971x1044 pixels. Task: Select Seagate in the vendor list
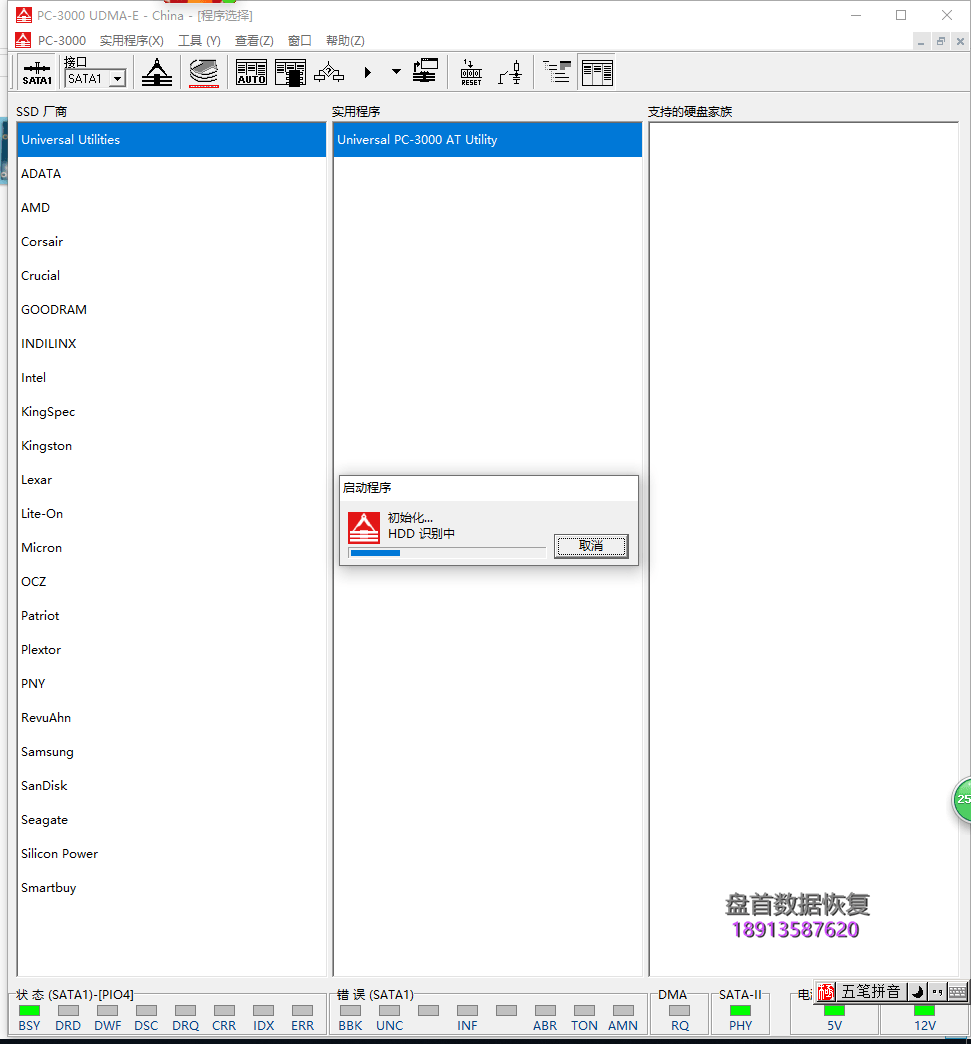(x=172, y=819)
